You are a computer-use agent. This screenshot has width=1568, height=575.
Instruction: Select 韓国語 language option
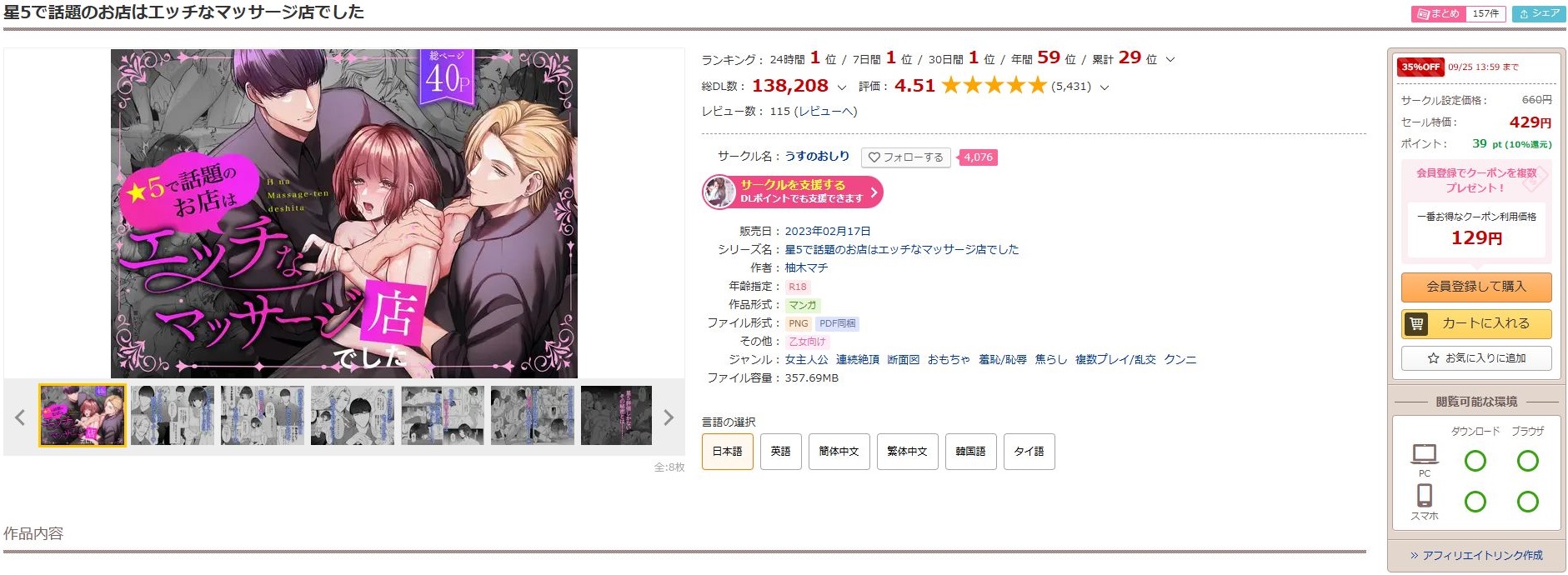point(970,451)
